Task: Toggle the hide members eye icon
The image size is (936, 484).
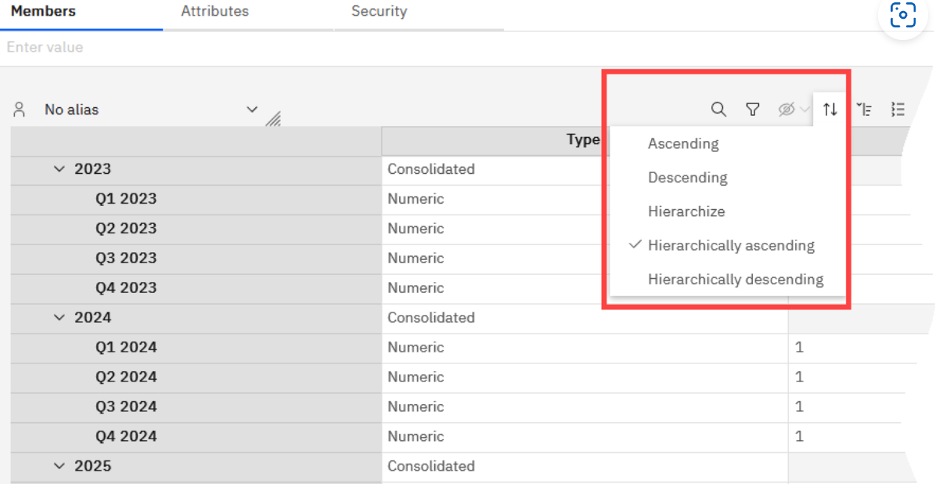Action: tap(787, 109)
